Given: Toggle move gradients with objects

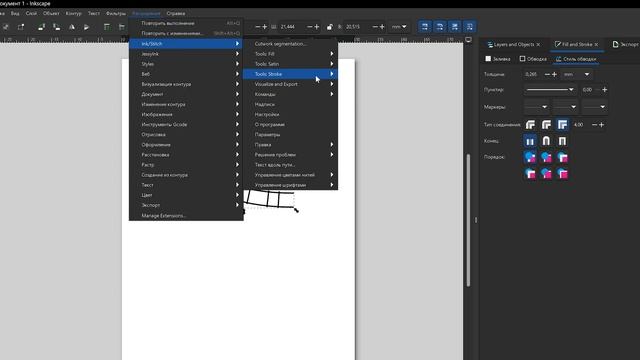Looking at the screenshot, I should click(x=455, y=27).
